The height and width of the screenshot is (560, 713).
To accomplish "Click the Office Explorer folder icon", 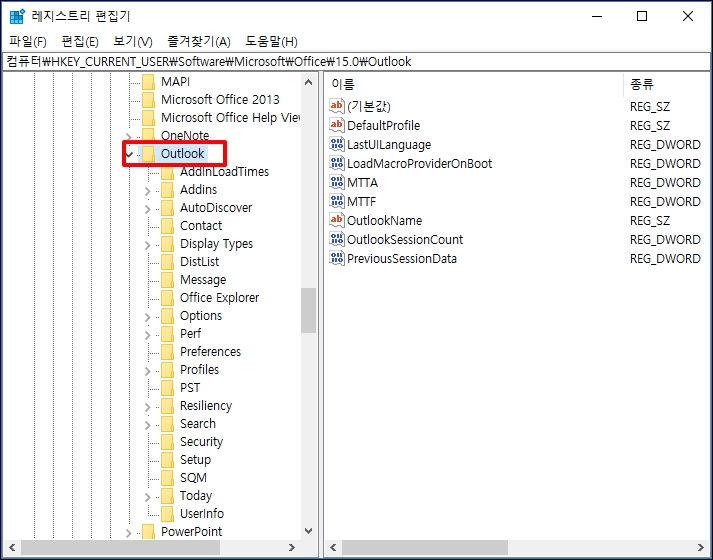I will tap(167, 298).
